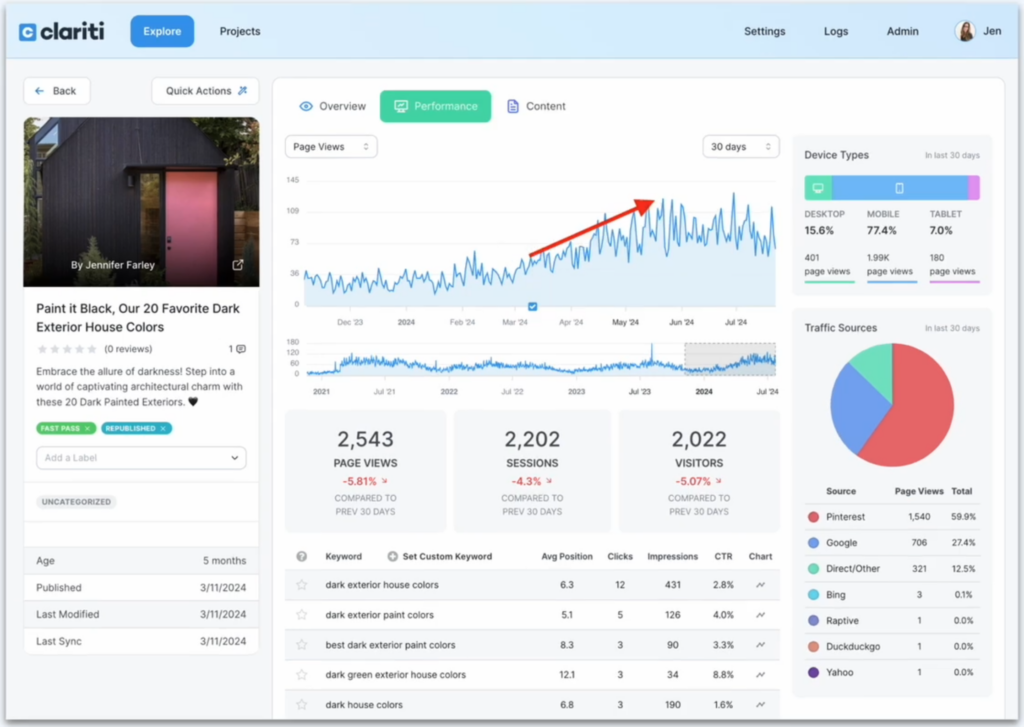The width and height of the screenshot is (1024, 727).
Task: Click the keyword table help question icon
Action: [x=302, y=556]
